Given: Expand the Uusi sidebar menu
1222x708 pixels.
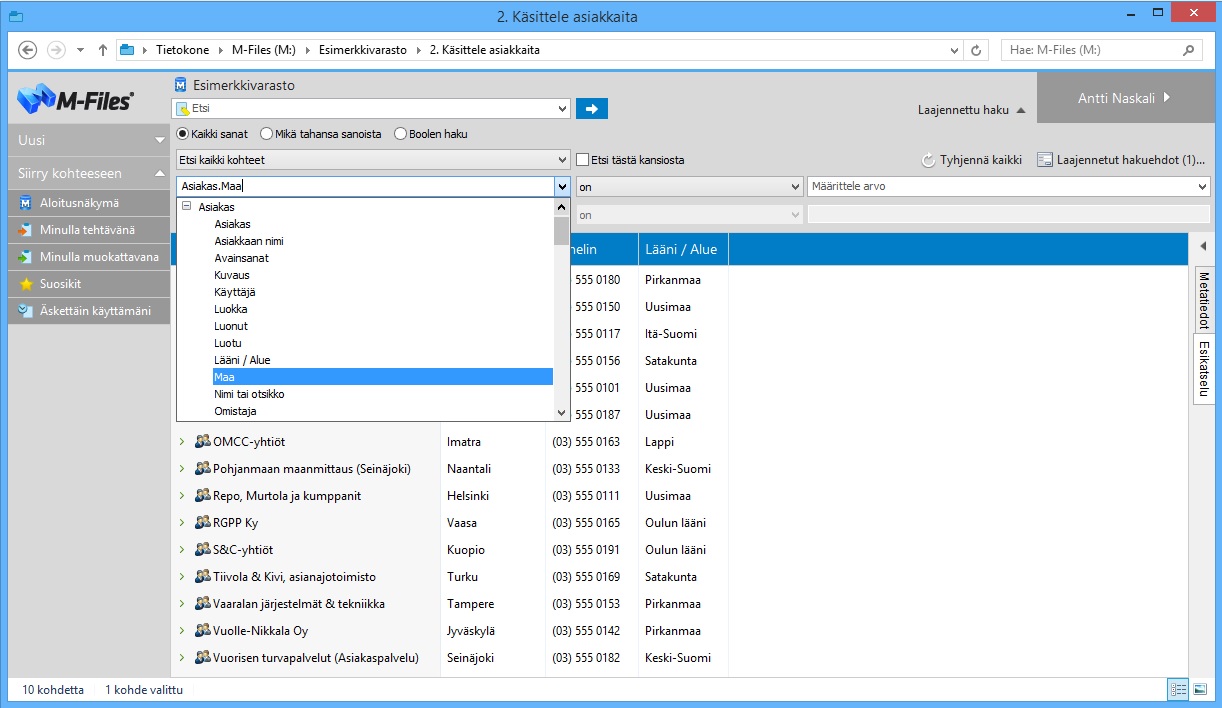Looking at the screenshot, I should pos(87,140).
